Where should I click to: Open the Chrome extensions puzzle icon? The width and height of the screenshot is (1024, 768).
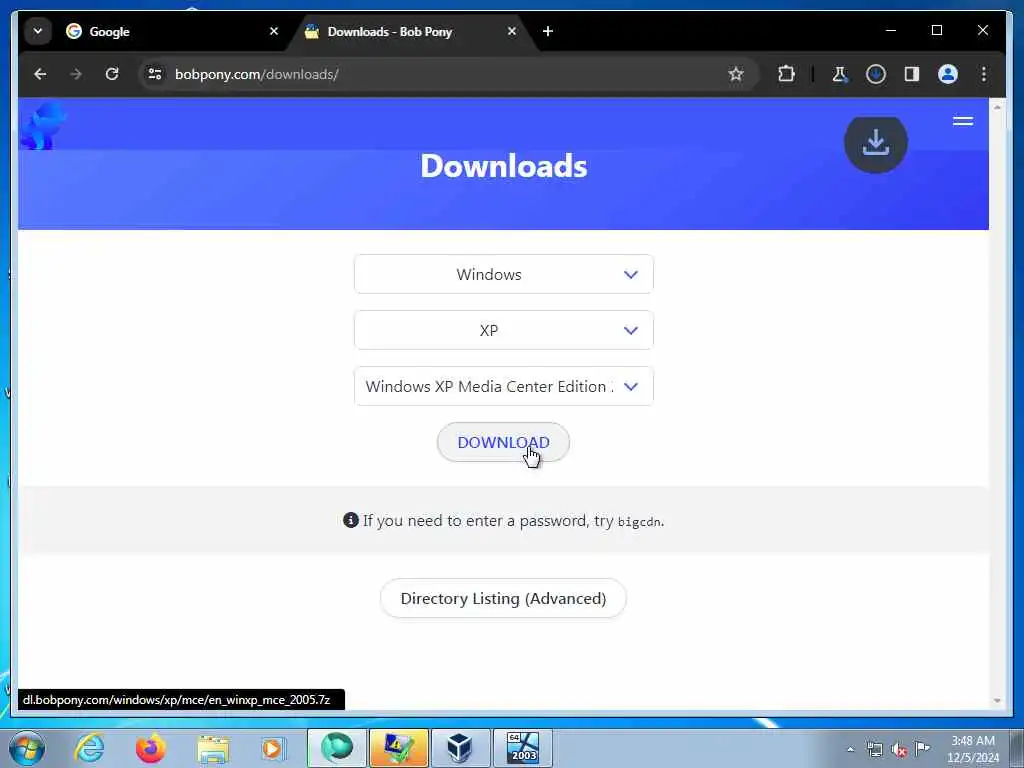coord(786,74)
